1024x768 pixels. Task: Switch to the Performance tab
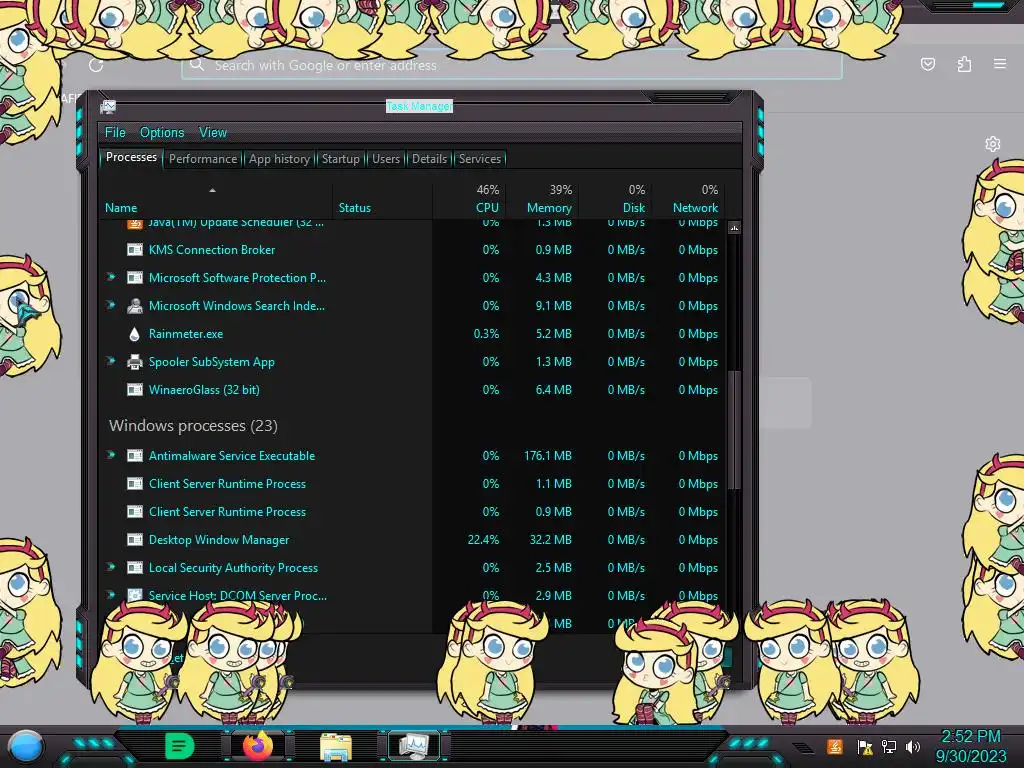[202, 159]
